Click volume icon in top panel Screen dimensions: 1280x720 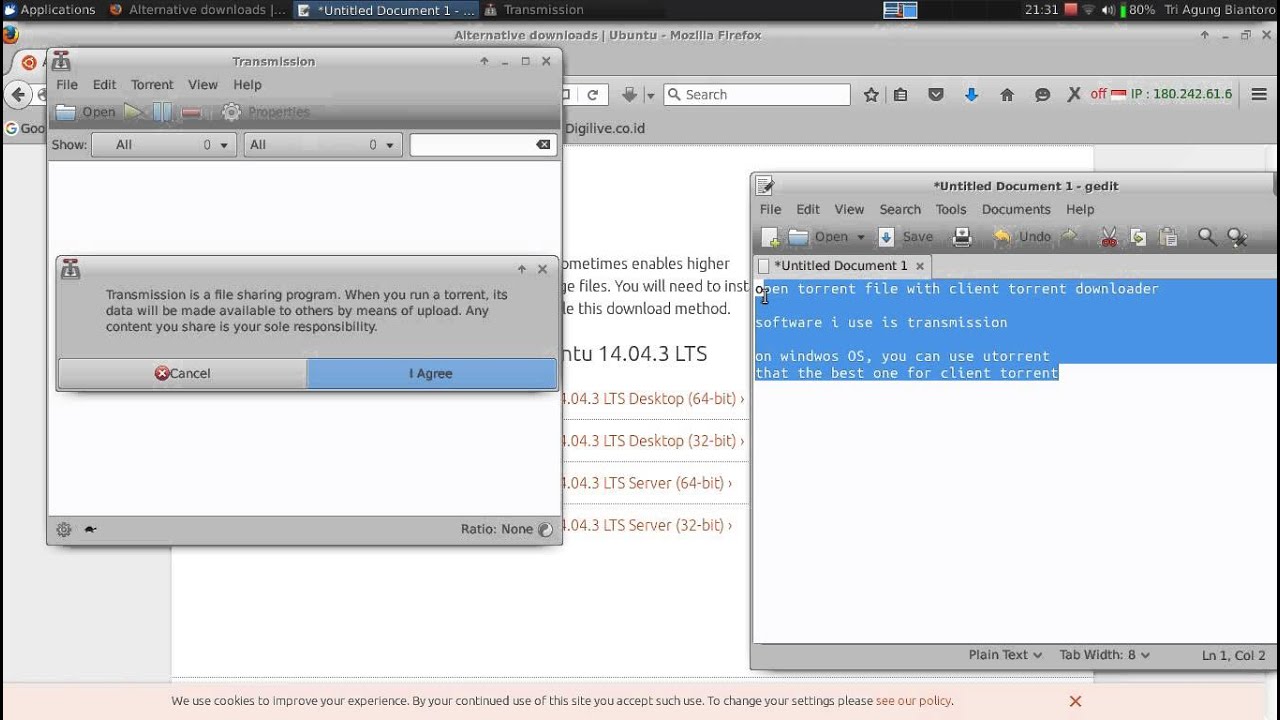pos(1107,10)
